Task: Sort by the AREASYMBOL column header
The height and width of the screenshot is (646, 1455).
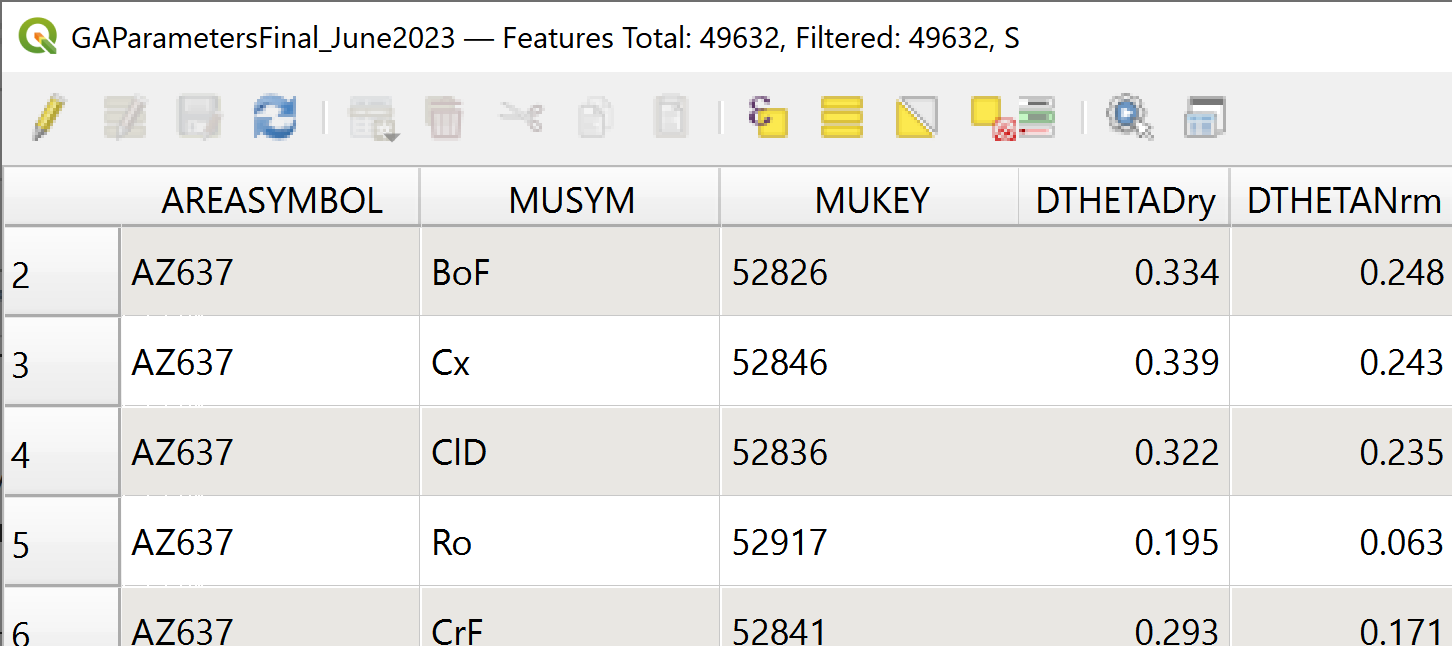Action: click(271, 201)
